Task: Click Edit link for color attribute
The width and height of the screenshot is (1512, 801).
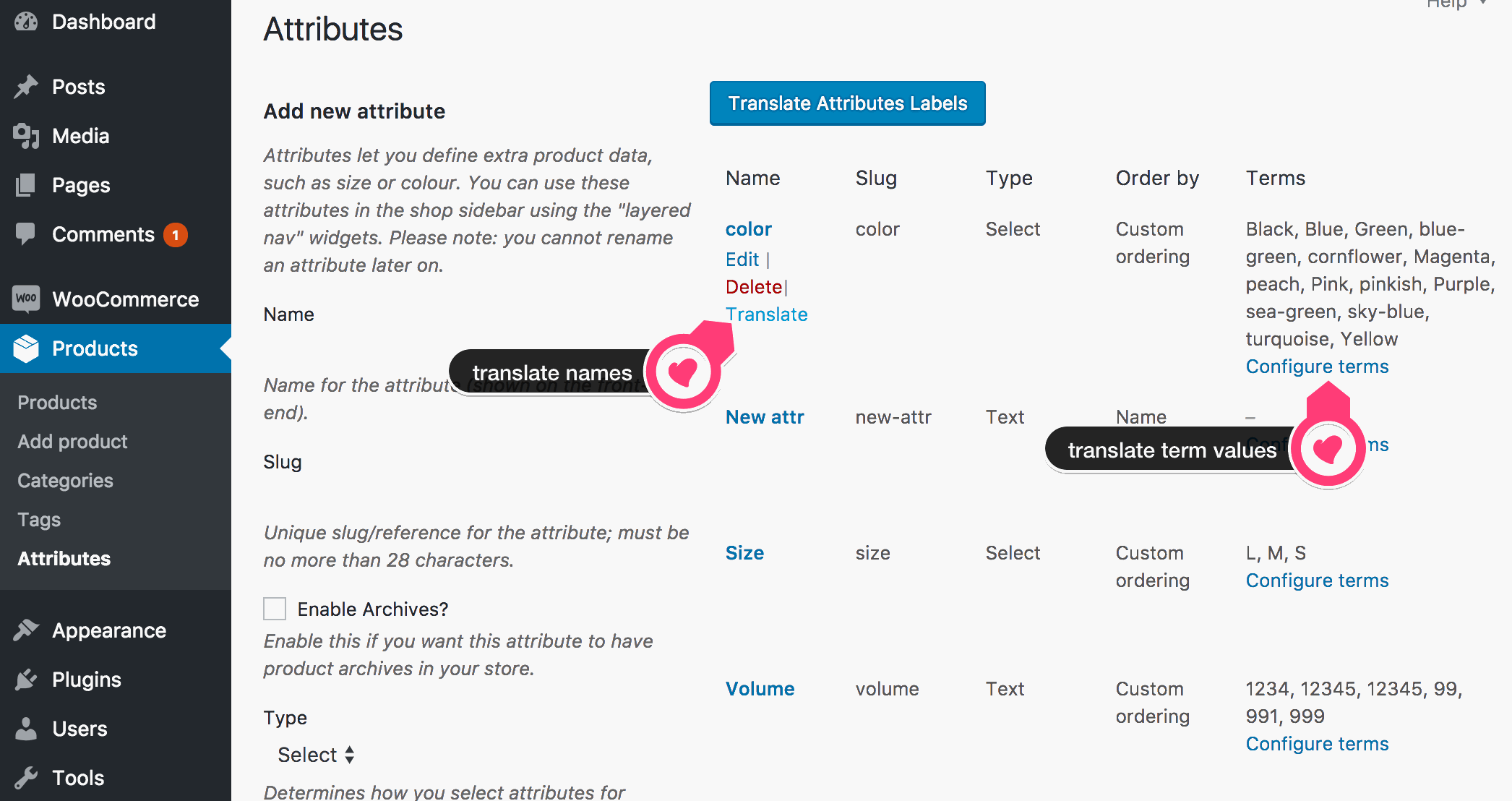Action: pos(742,260)
